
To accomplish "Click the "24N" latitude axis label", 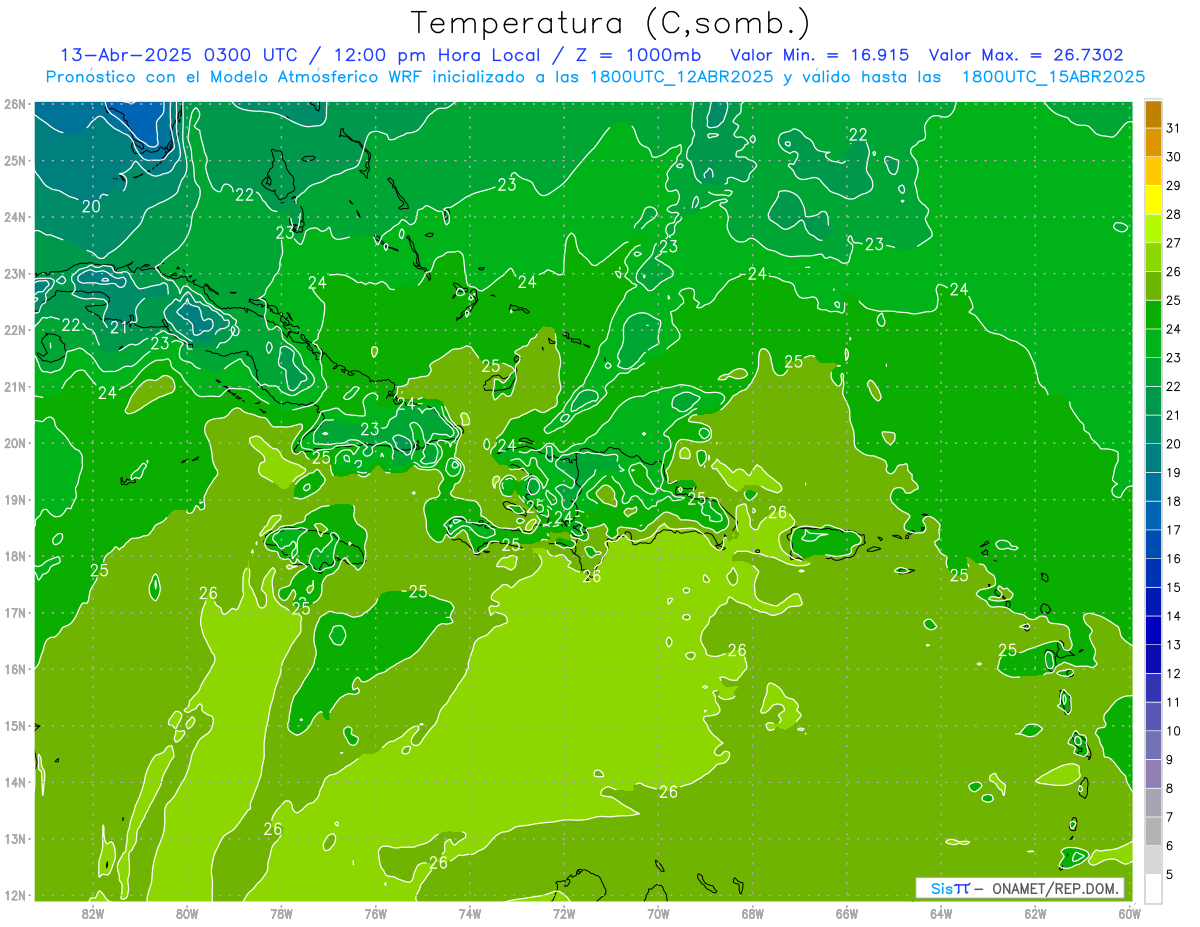I will pos(14,217).
